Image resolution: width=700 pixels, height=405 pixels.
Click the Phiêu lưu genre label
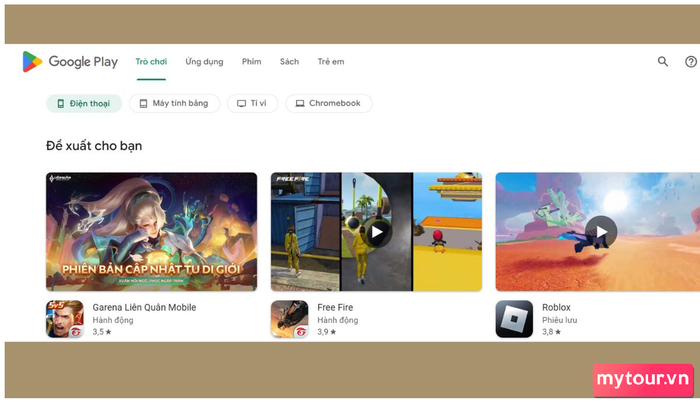pyautogui.click(x=560, y=320)
